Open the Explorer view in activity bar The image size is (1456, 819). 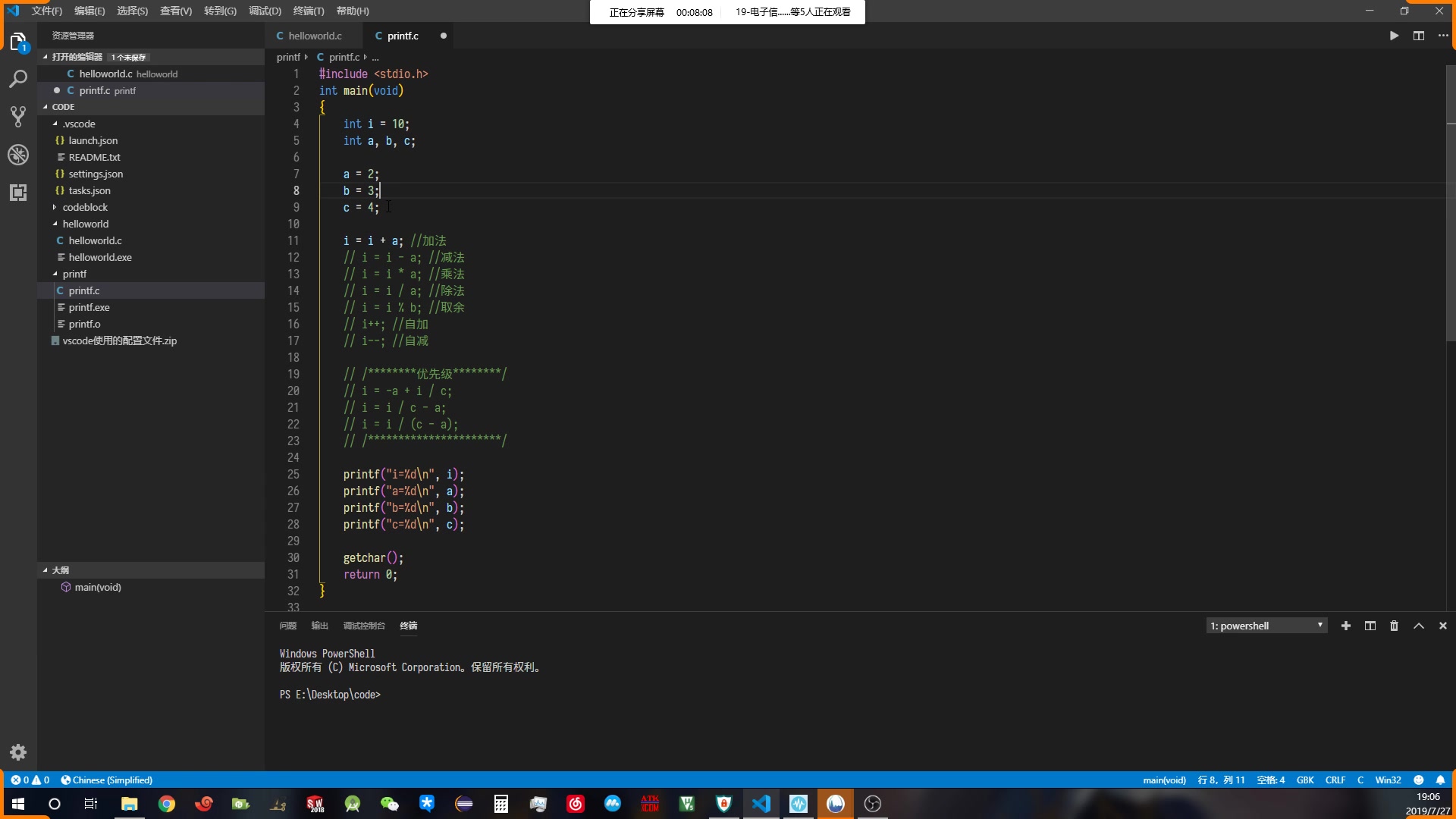click(18, 42)
